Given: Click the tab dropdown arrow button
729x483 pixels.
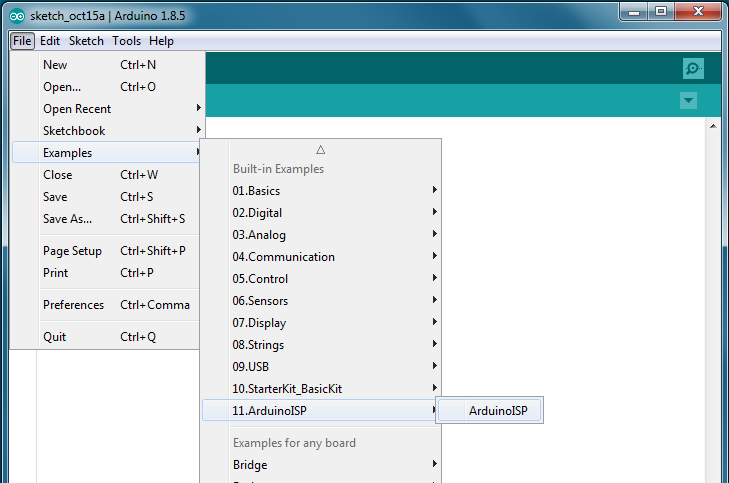Looking at the screenshot, I should coord(688,101).
